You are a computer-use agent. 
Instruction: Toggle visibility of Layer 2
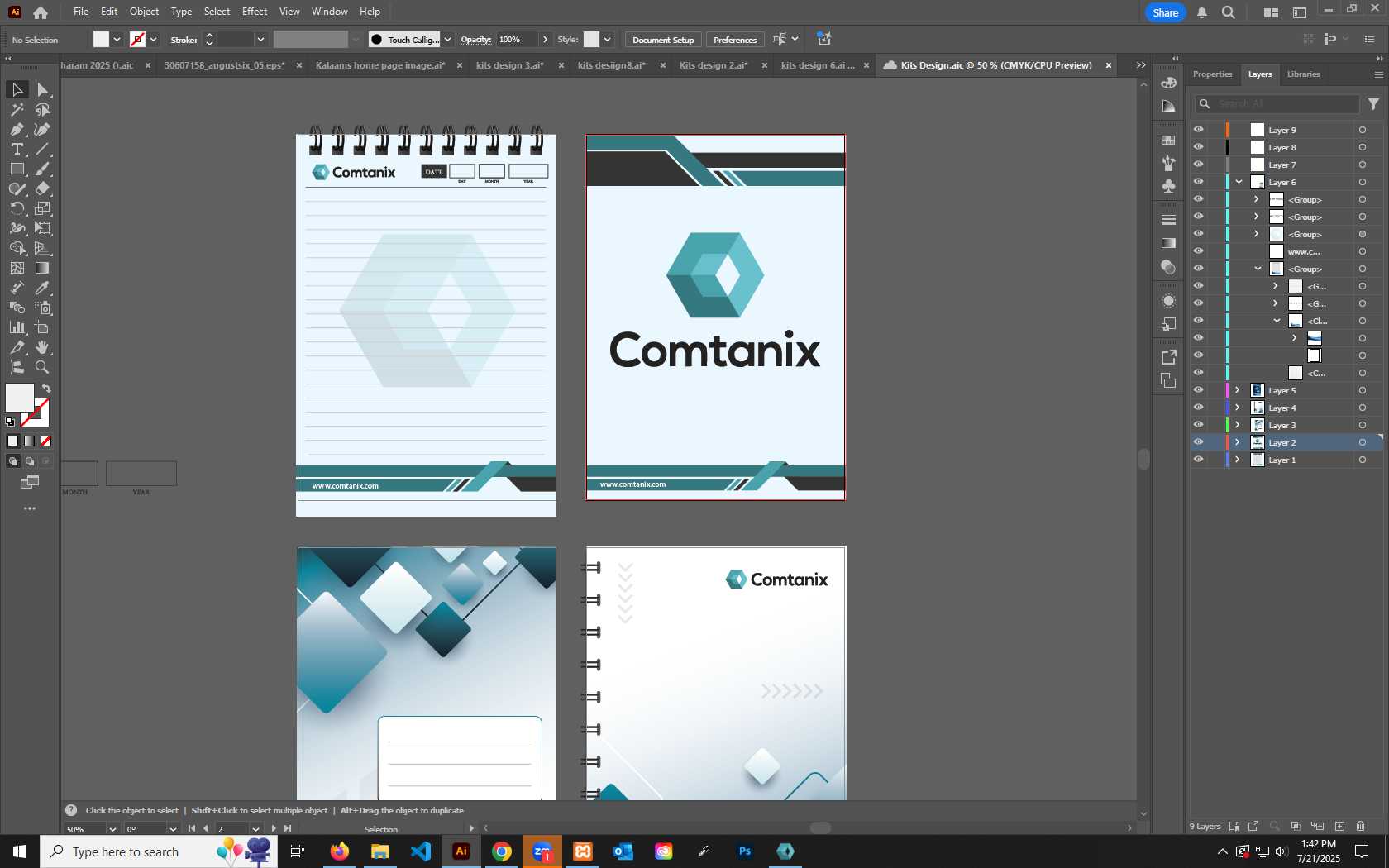1198,442
